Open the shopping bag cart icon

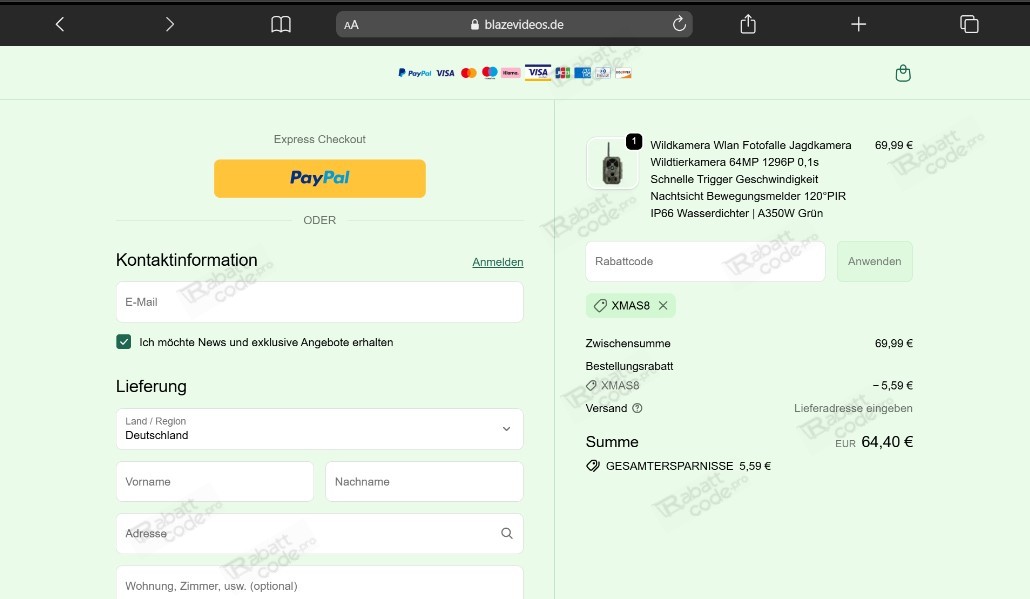903,73
